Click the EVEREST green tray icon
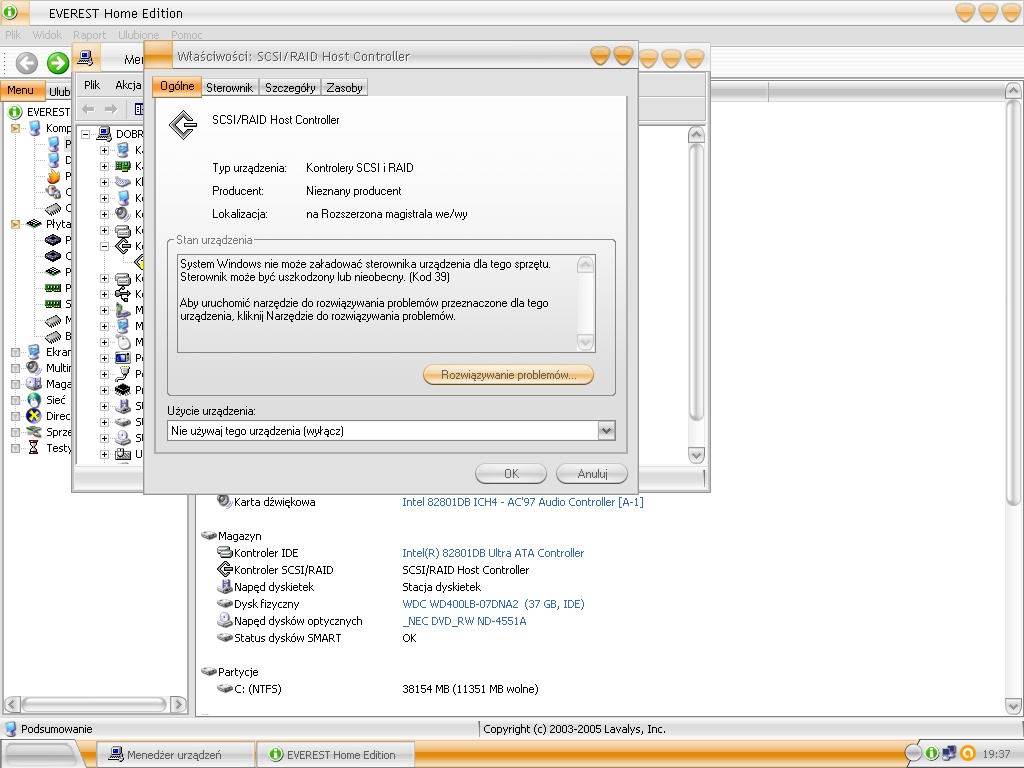The width and height of the screenshot is (1024, 768). coord(931,753)
